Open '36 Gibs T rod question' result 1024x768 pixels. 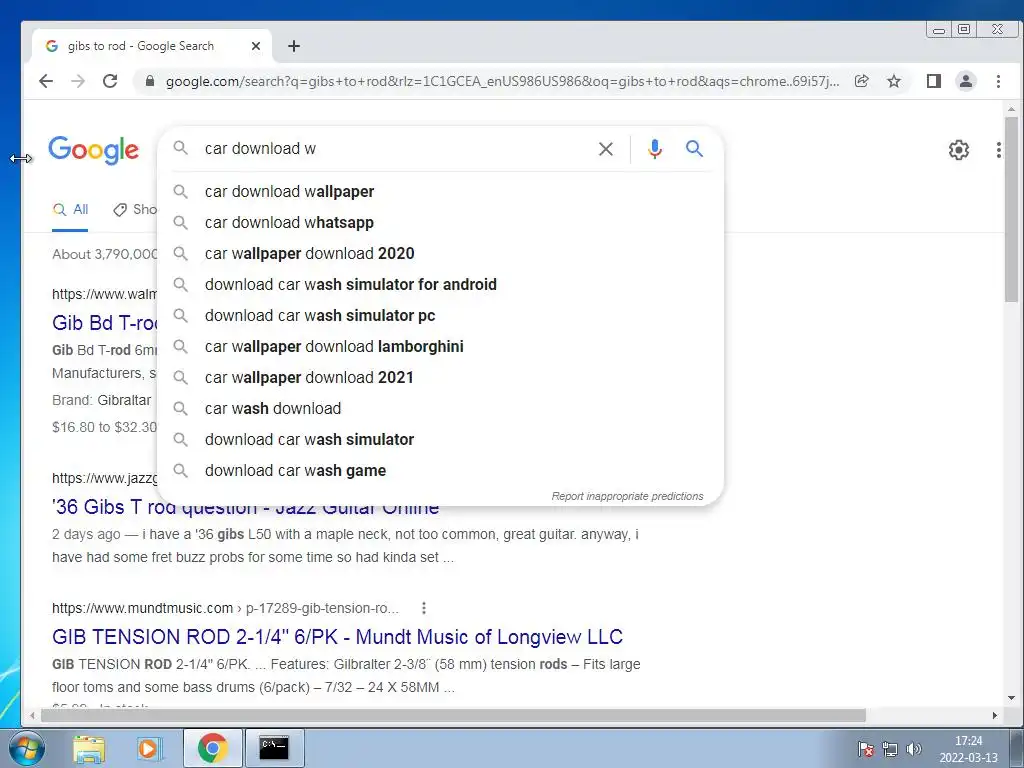coord(245,507)
